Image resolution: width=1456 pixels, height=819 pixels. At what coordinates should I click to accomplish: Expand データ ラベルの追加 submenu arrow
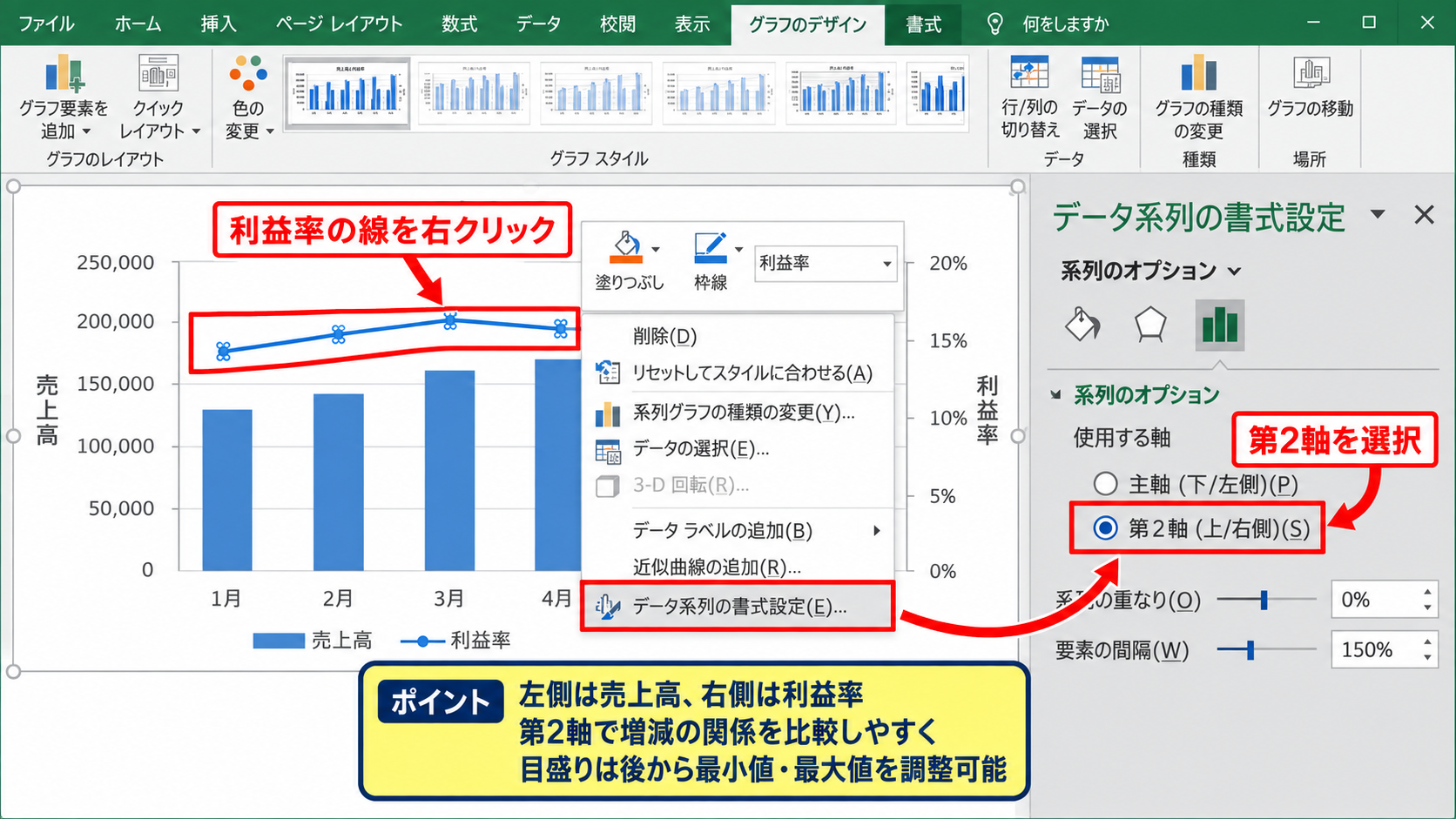tap(877, 530)
